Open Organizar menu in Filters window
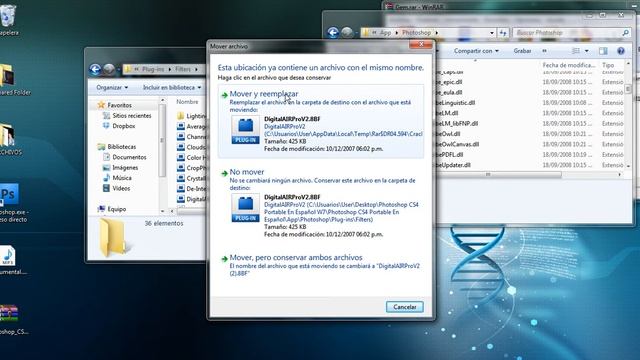The width and height of the screenshot is (640, 360). click(x=112, y=87)
